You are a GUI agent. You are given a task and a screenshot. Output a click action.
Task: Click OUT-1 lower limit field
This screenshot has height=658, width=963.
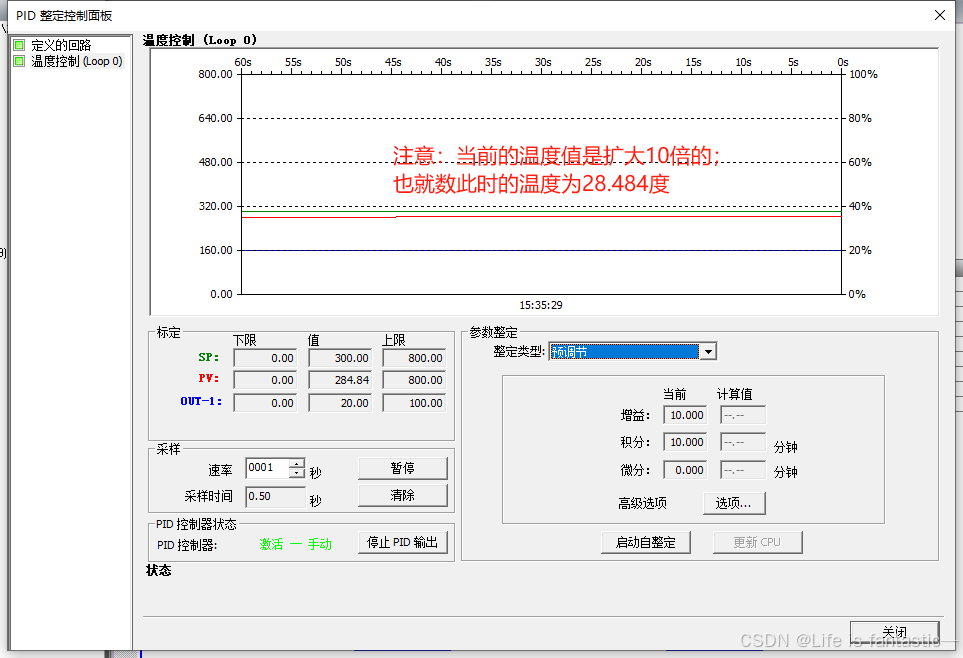265,403
